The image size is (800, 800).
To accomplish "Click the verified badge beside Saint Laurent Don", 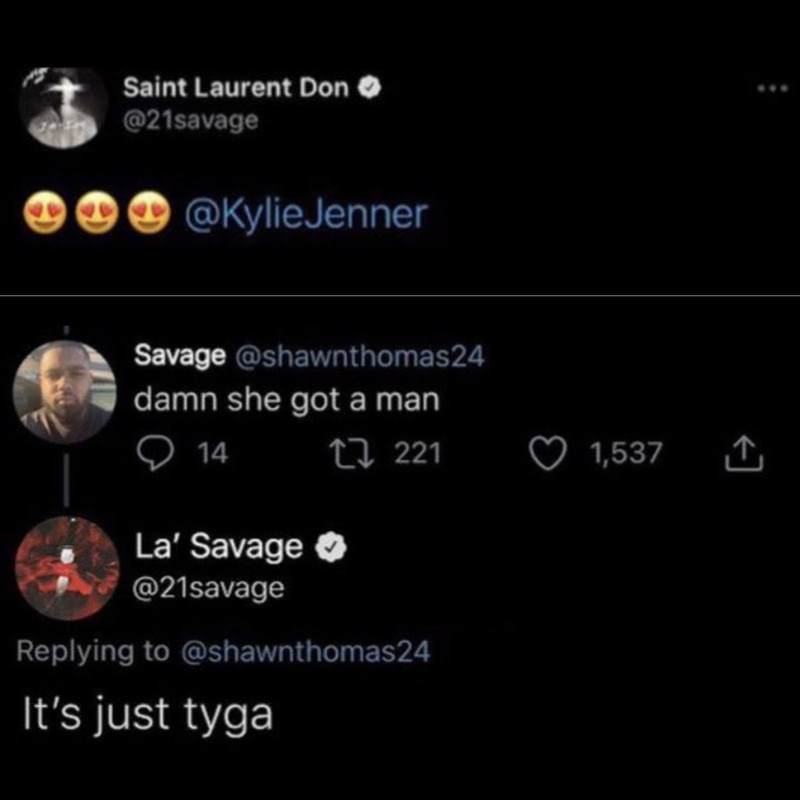I will click(x=369, y=88).
